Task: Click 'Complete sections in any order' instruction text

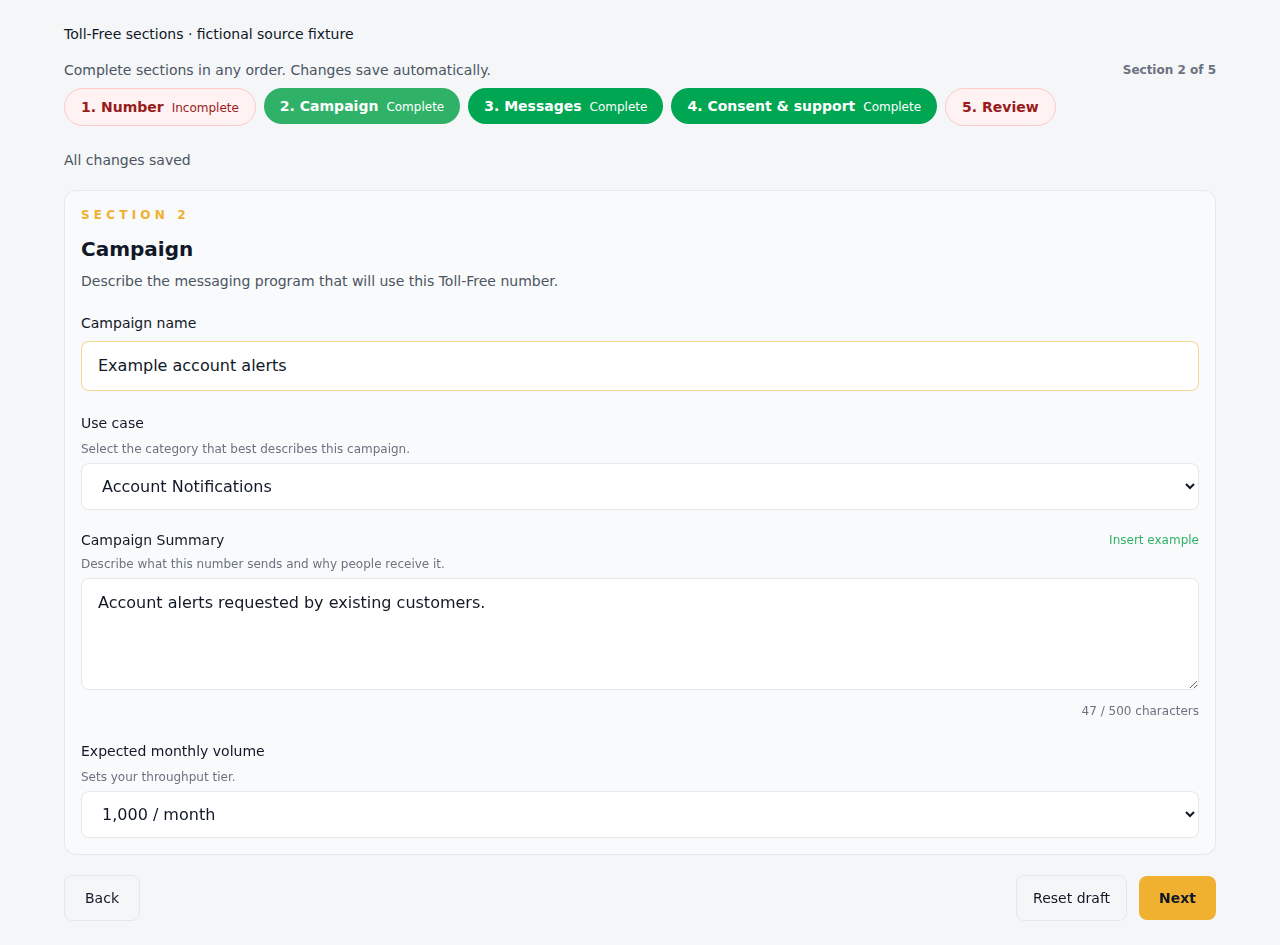Action: click(x=277, y=70)
